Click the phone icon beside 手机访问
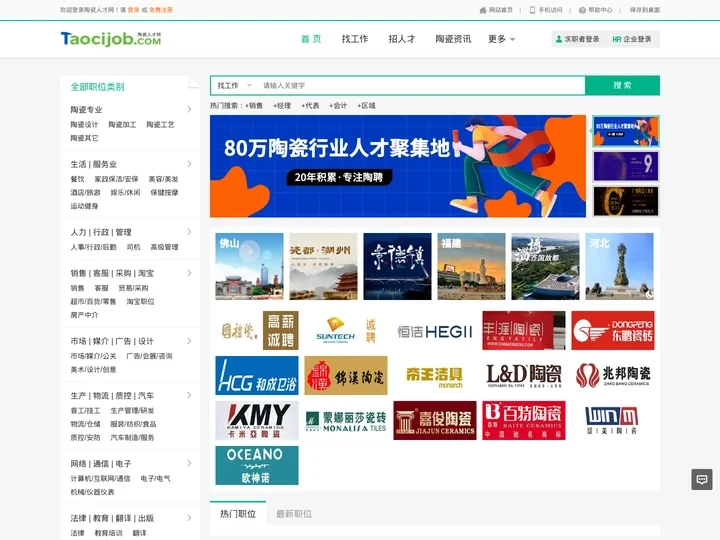This screenshot has width=720, height=540. [532, 10]
